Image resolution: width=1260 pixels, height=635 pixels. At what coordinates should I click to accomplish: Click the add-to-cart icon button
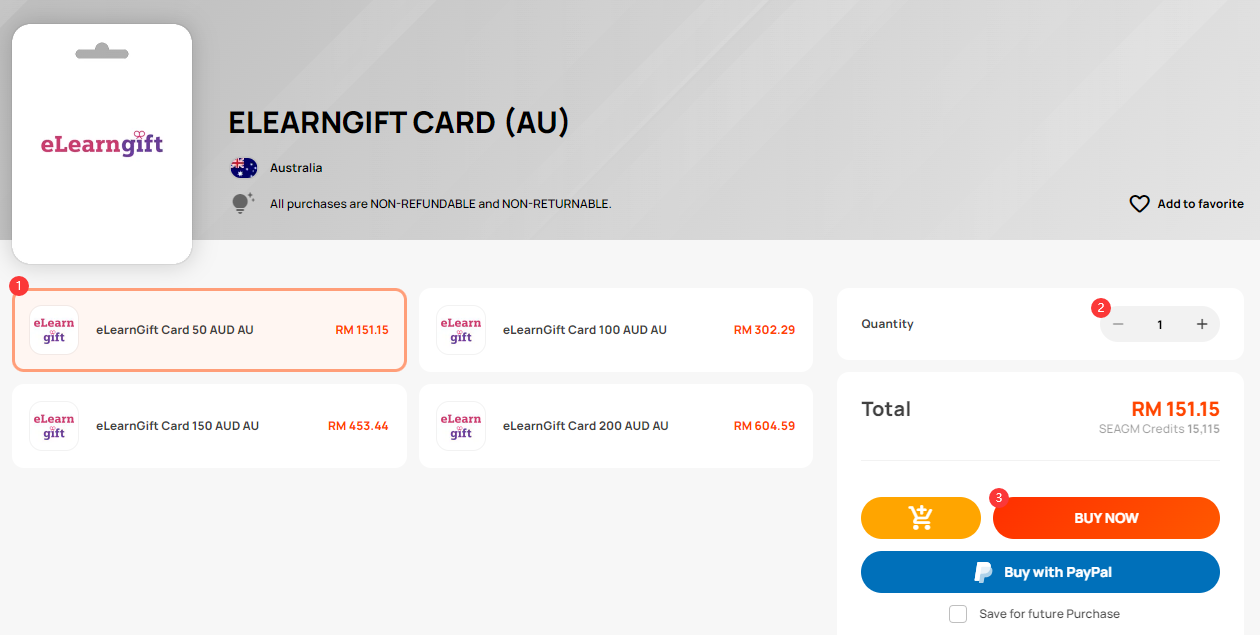[x=920, y=518]
